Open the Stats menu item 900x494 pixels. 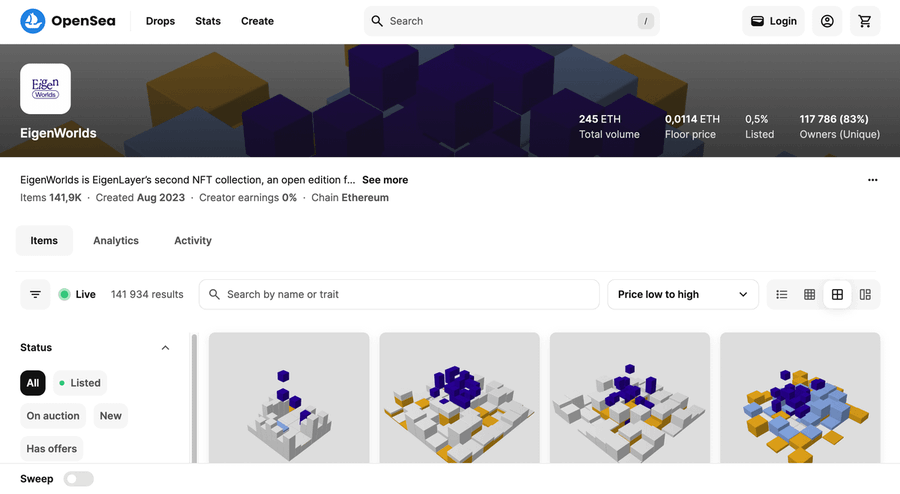[x=208, y=21]
